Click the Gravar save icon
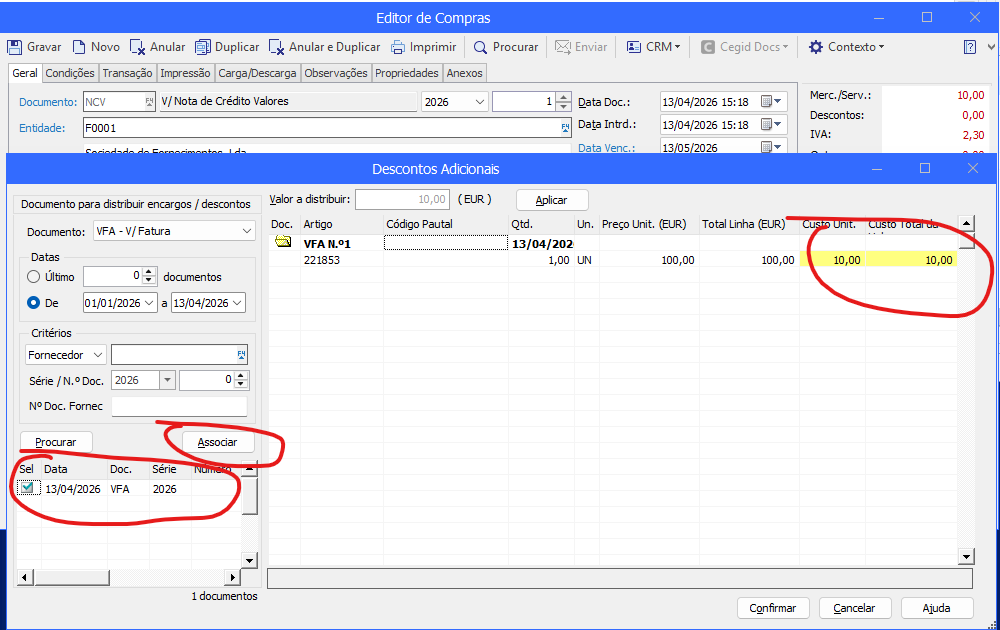The height and width of the screenshot is (630, 1000). (15, 47)
